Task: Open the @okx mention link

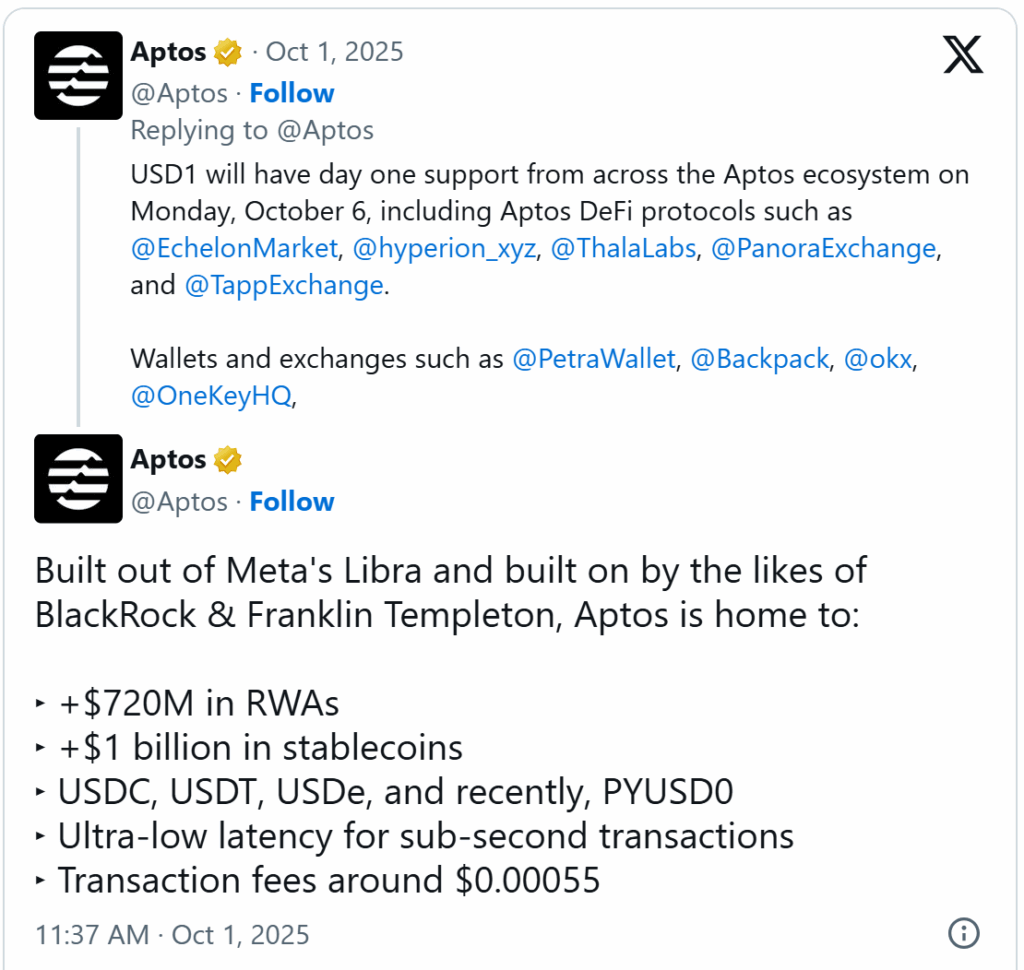Action: [878, 359]
